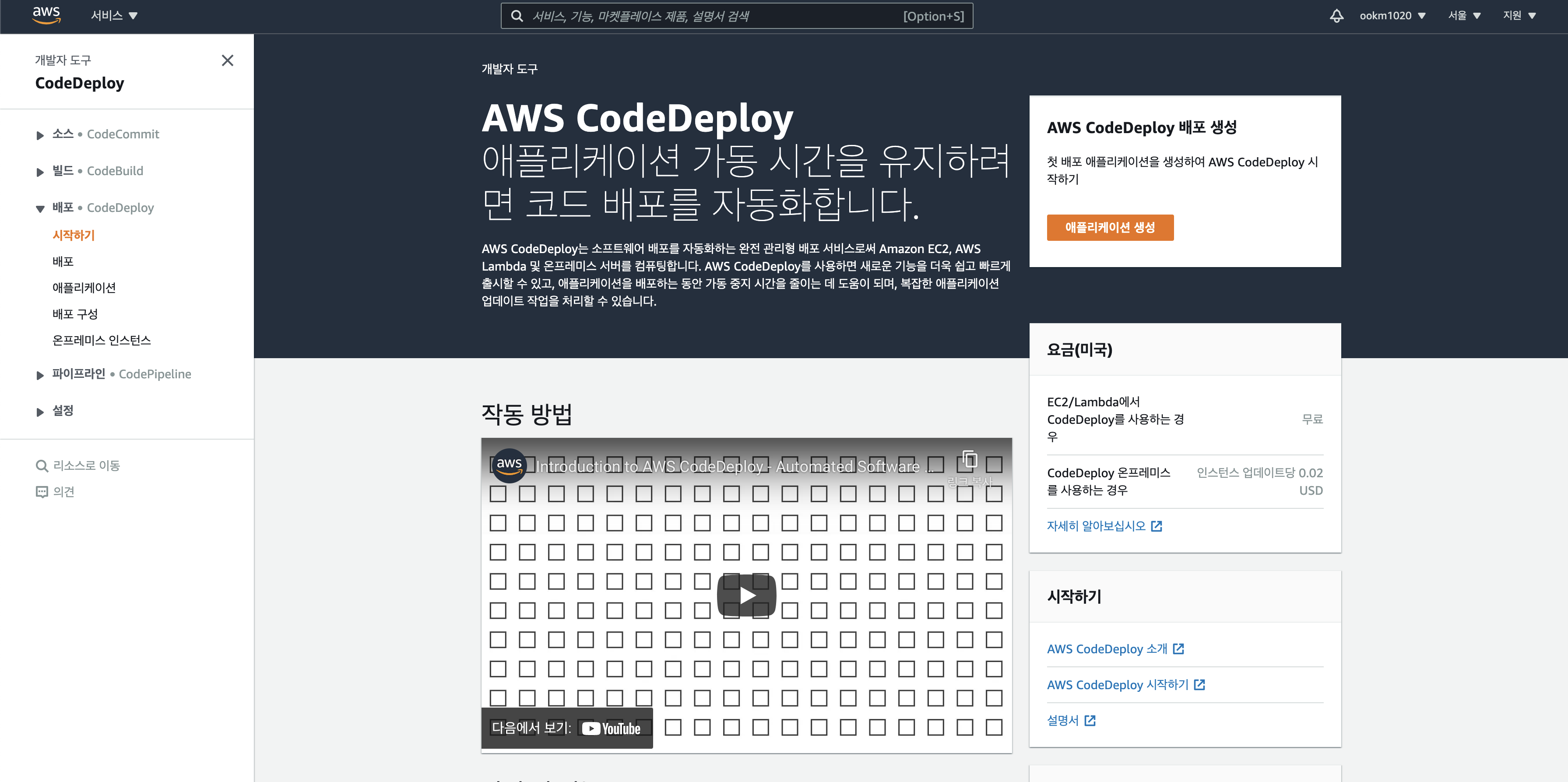Viewport: 1568px width, 782px height.
Task: Expand the 소스 CodeCommit section
Action: point(40,134)
